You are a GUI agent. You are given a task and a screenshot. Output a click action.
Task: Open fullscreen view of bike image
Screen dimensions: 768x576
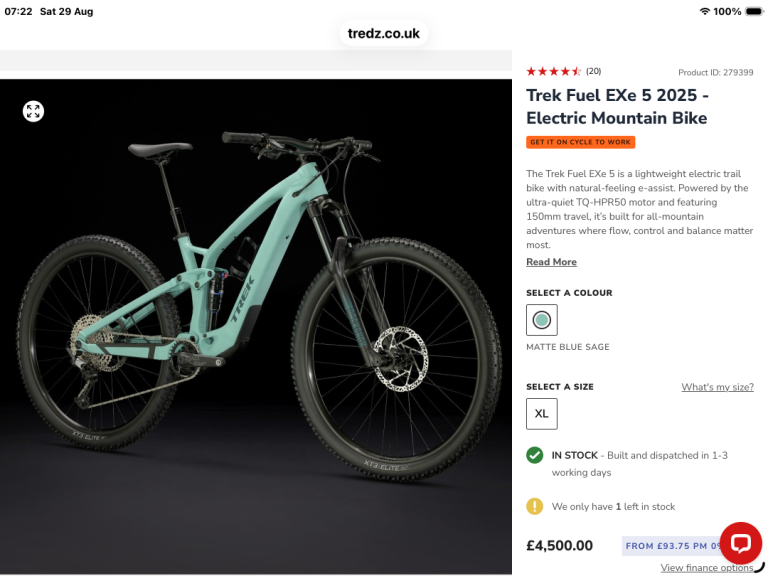click(x=33, y=112)
